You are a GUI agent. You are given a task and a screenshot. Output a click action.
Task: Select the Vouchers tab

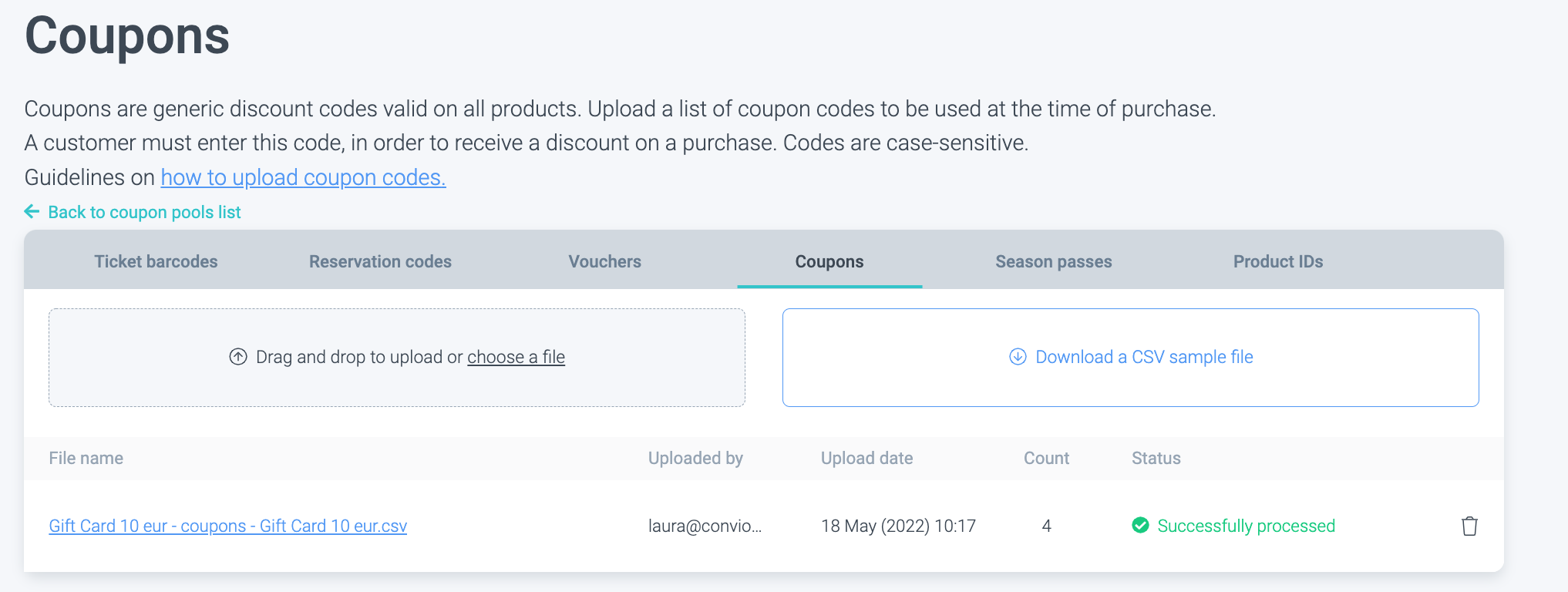click(x=604, y=261)
